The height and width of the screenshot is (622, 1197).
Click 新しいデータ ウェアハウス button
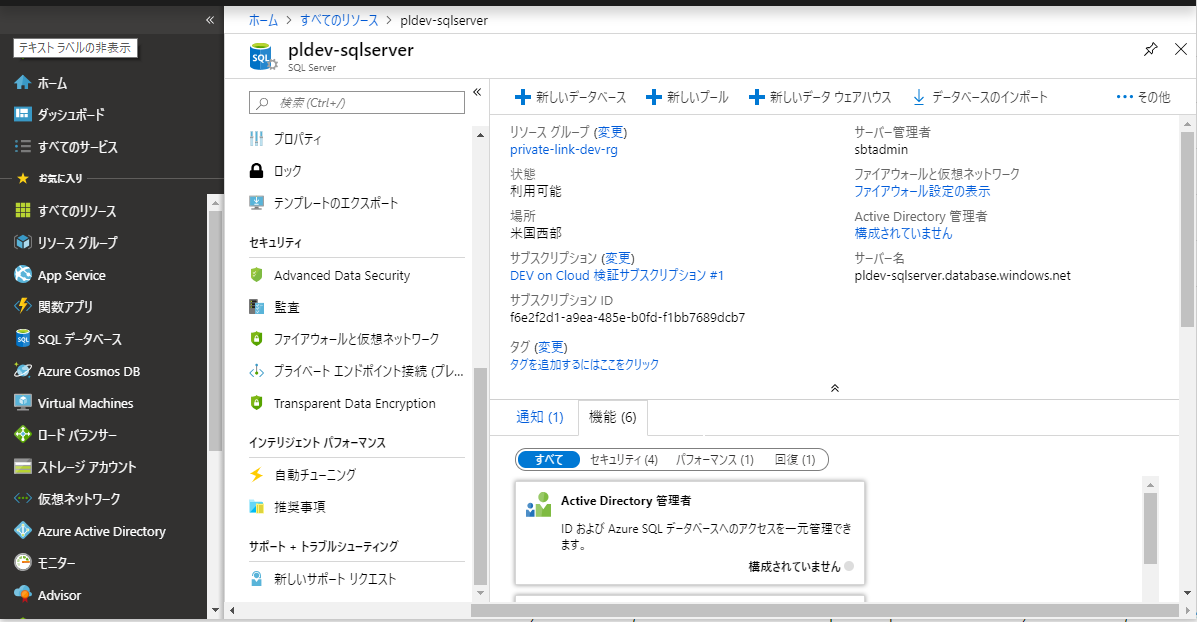tap(820, 97)
